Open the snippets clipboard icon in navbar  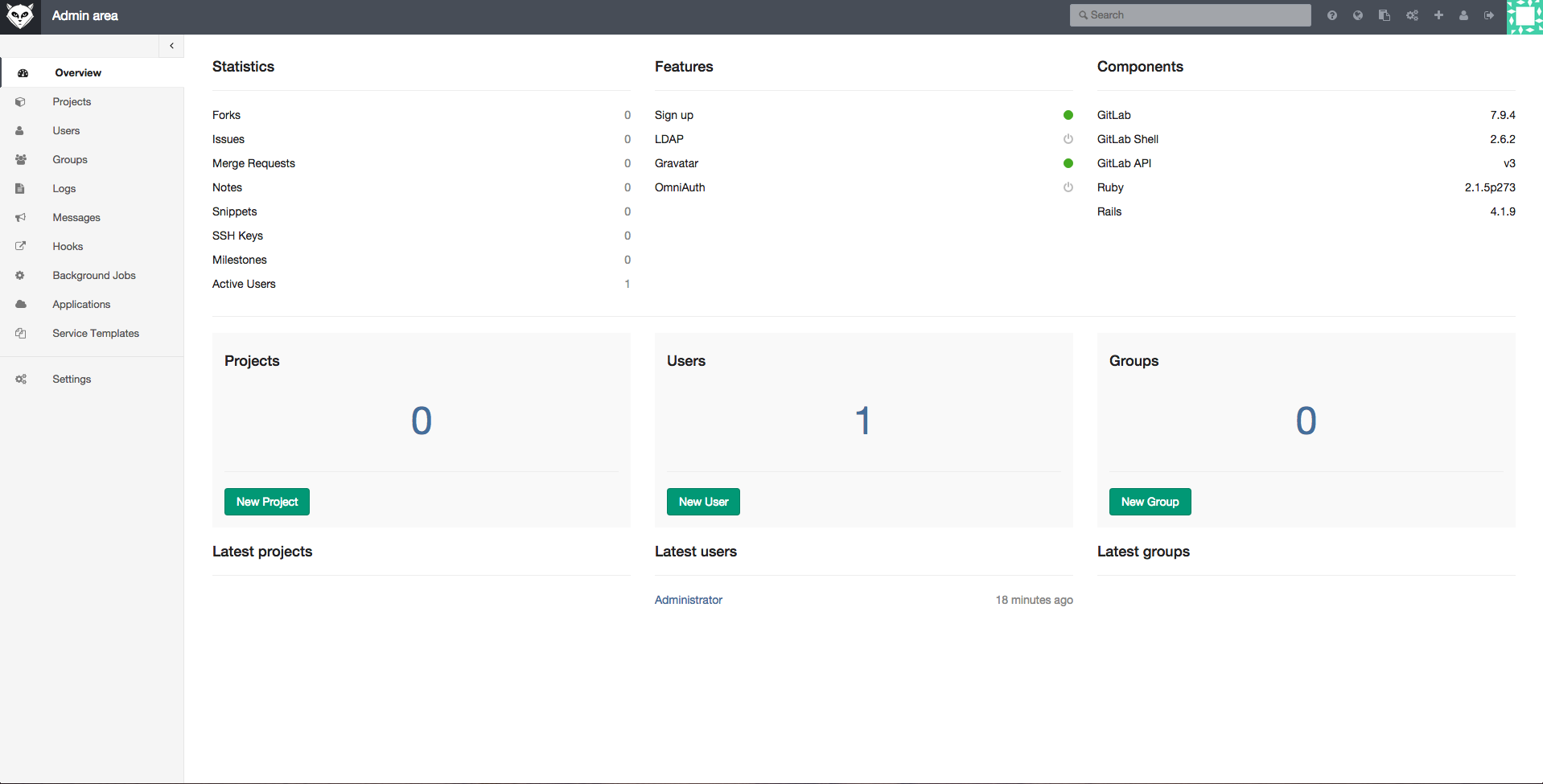(x=1385, y=15)
